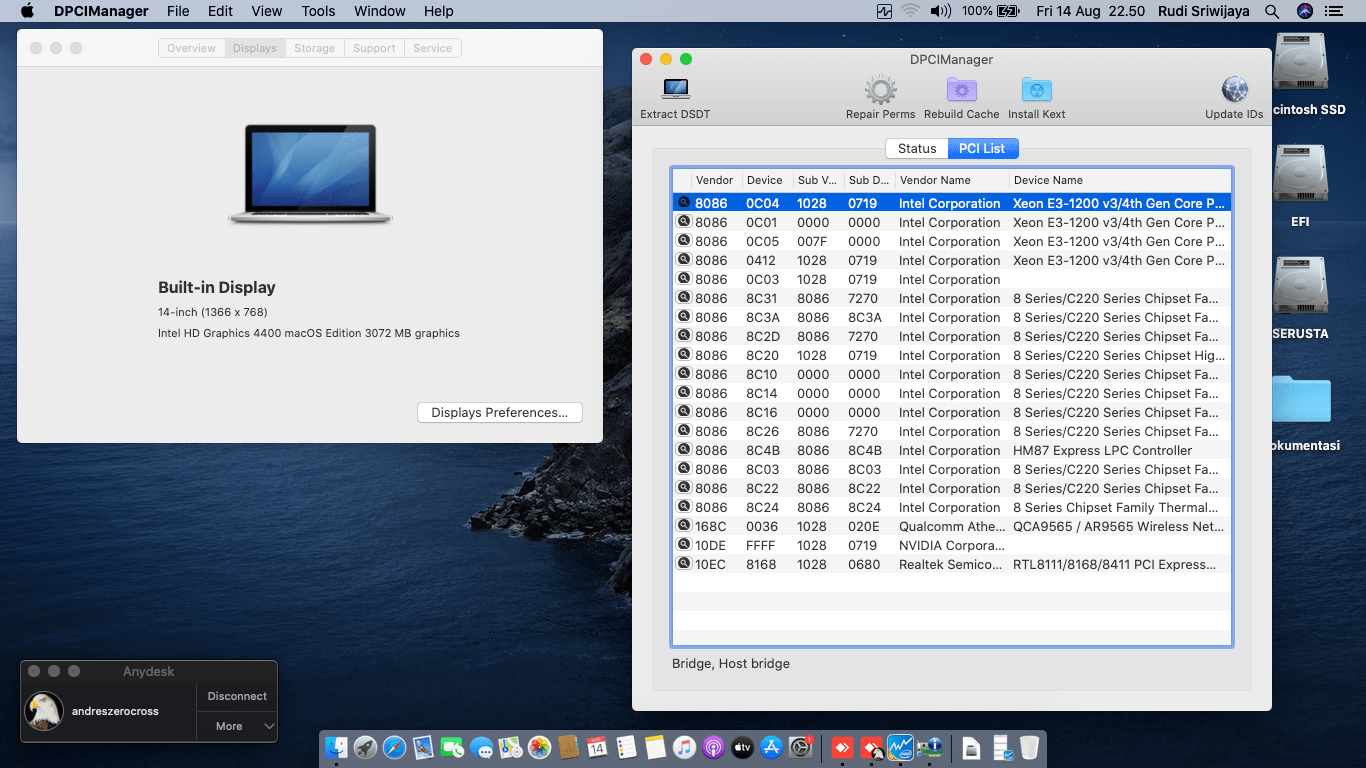Open the Help menu
Image resolution: width=1366 pixels, height=768 pixels.
coord(439,11)
